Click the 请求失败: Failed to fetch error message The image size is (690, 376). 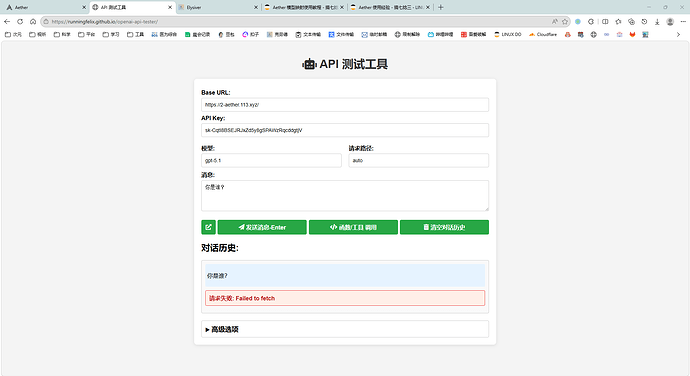[345, 298]
